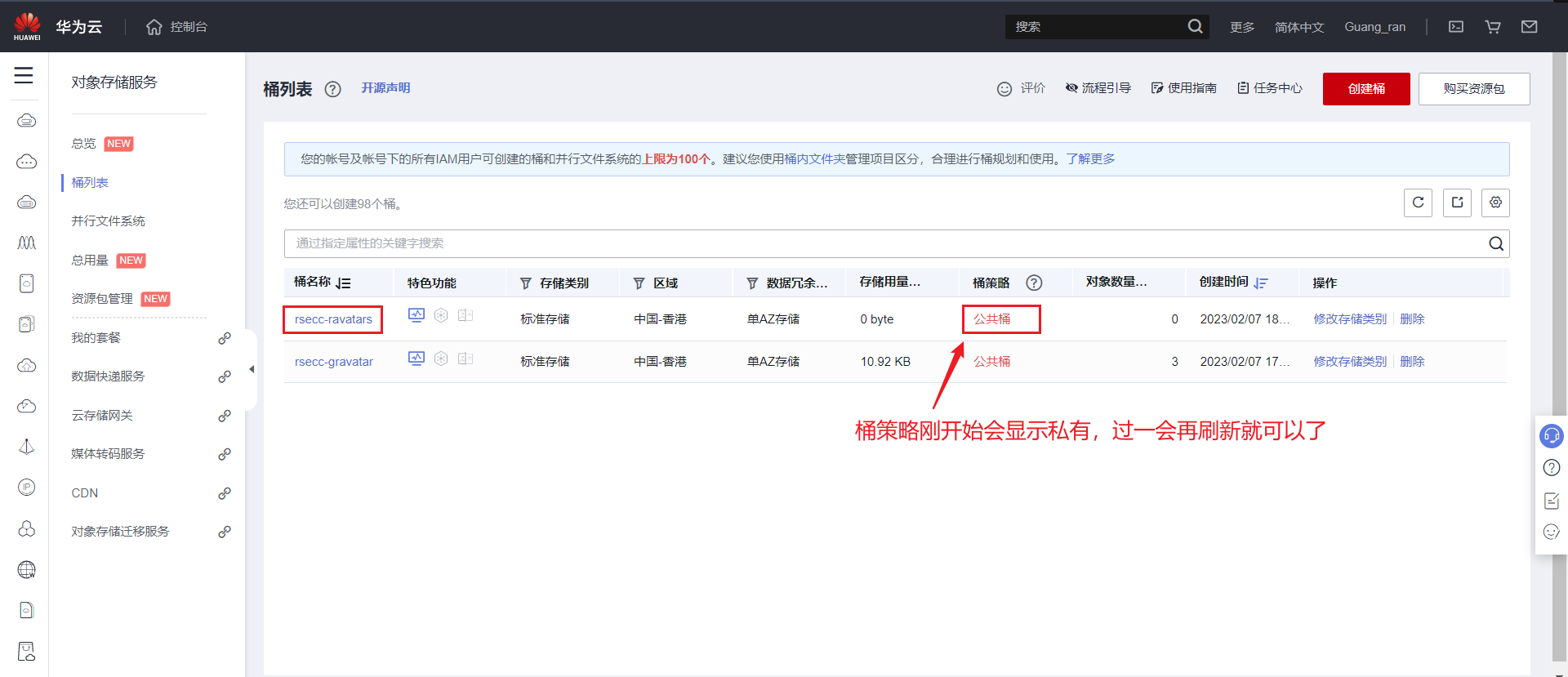Image resolution: width=1568 pixels, height=677 pixels.
Task: Click the elastic IP icon in left rail
Action: coord(26,488)
